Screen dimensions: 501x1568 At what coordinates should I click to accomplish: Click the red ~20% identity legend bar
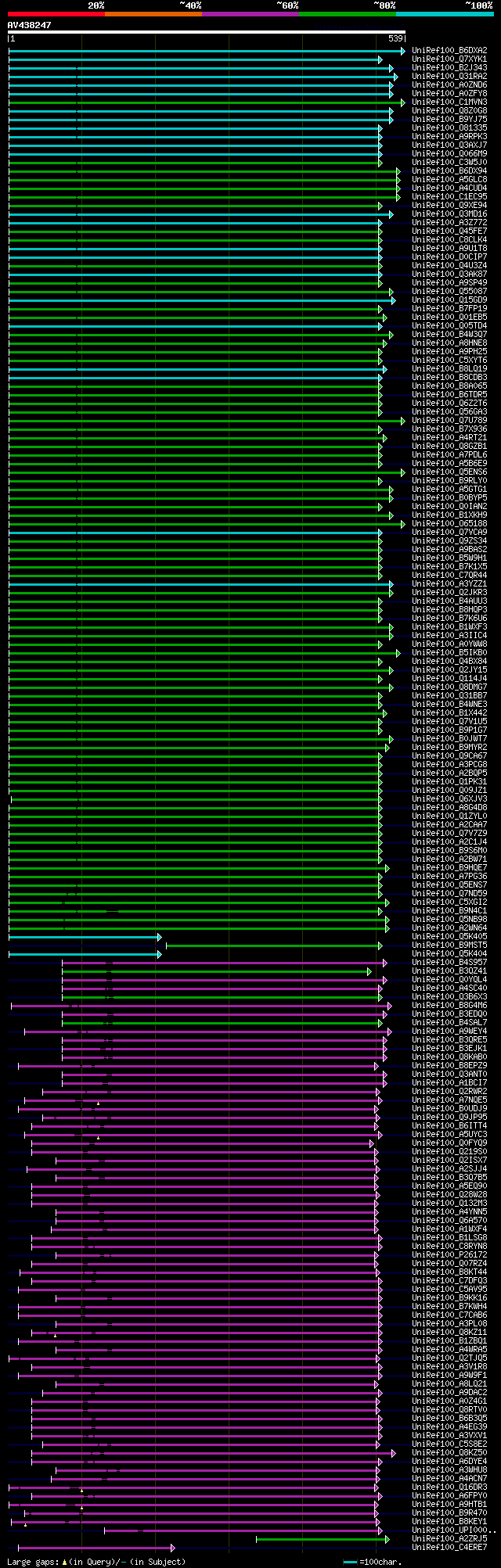(56, 14)
